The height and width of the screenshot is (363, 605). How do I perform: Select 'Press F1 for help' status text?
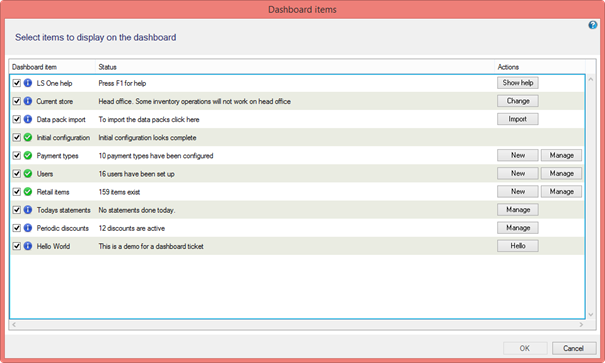122,83
